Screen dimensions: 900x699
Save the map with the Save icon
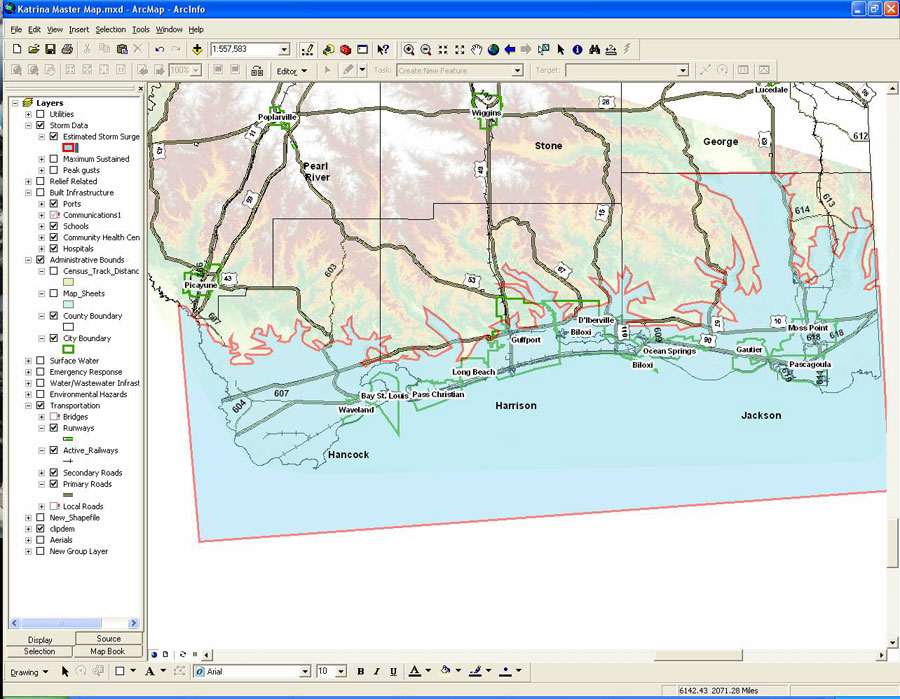51,49
